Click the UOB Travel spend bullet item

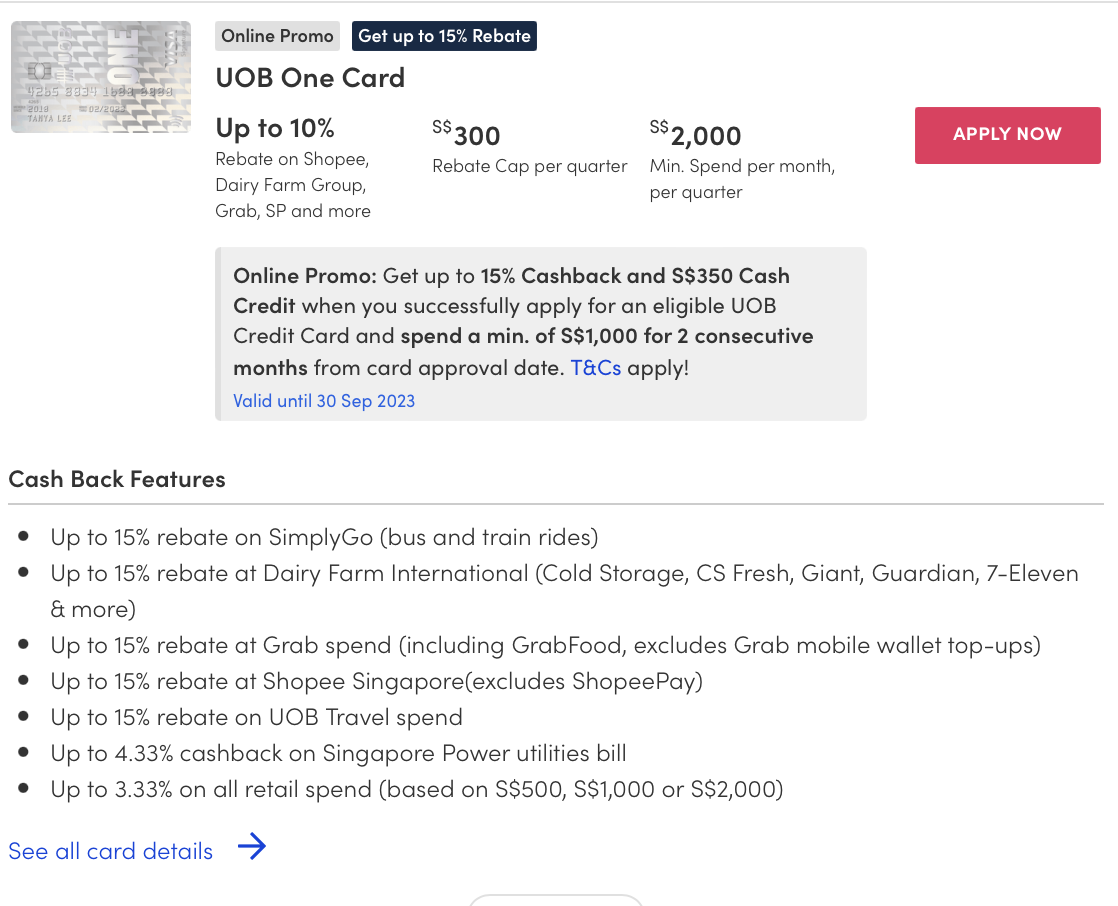256,717
